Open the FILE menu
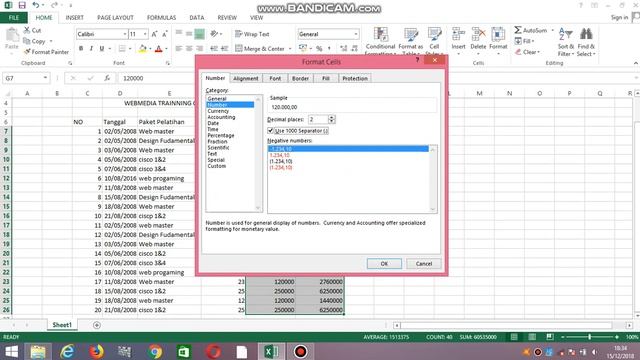This screenshot has width=640, height=360. coord(14,18)
